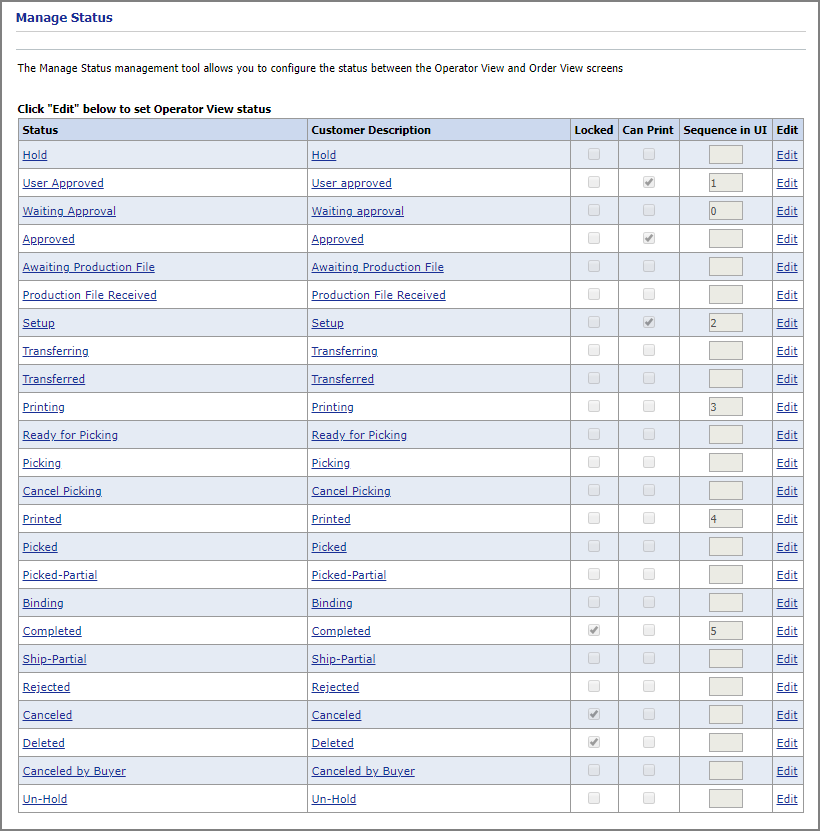820x831 pixels.
Task: Click Edit in the Completed row
Action: click(787, 631)
